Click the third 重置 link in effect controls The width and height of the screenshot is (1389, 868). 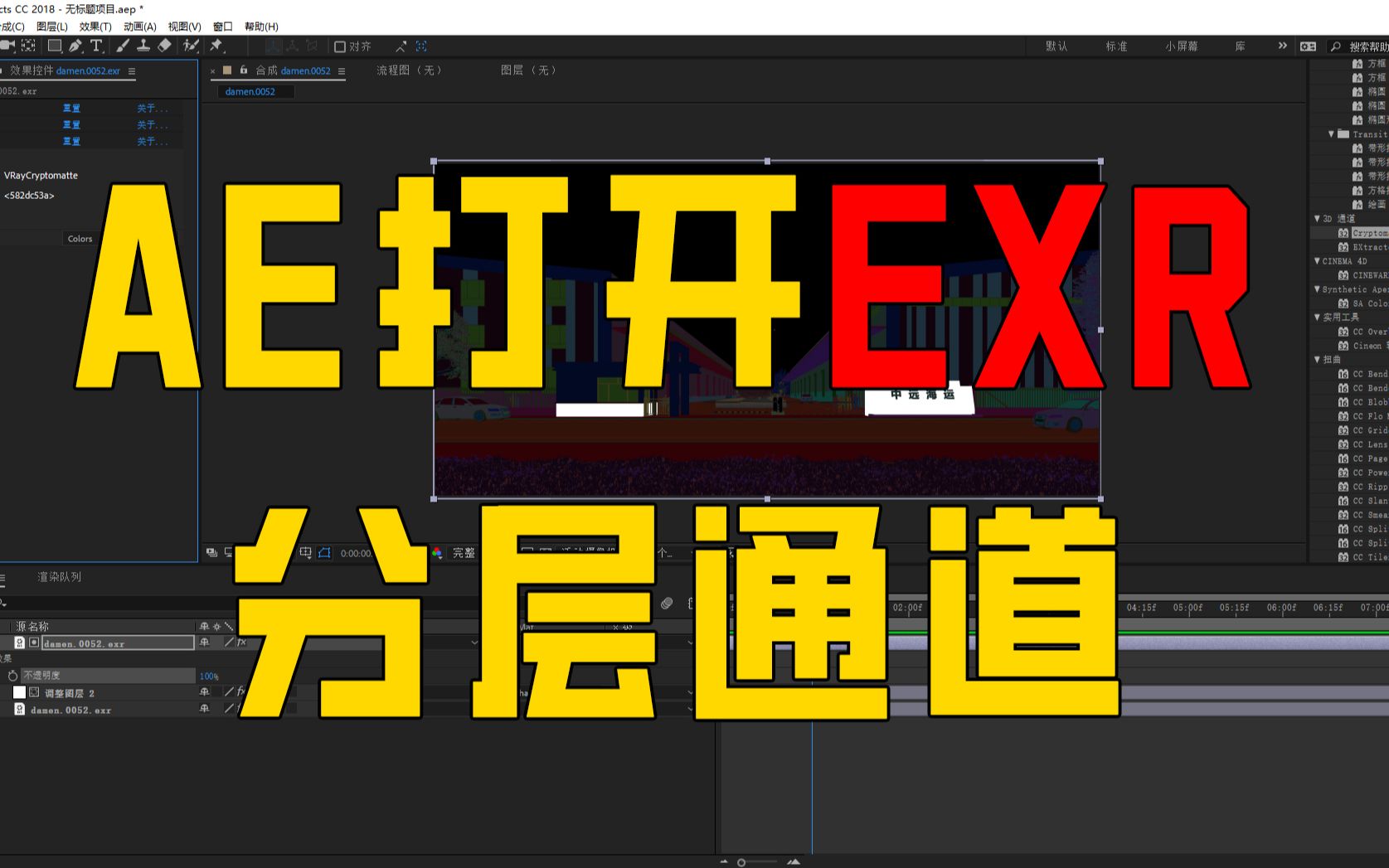pos(72,142)
